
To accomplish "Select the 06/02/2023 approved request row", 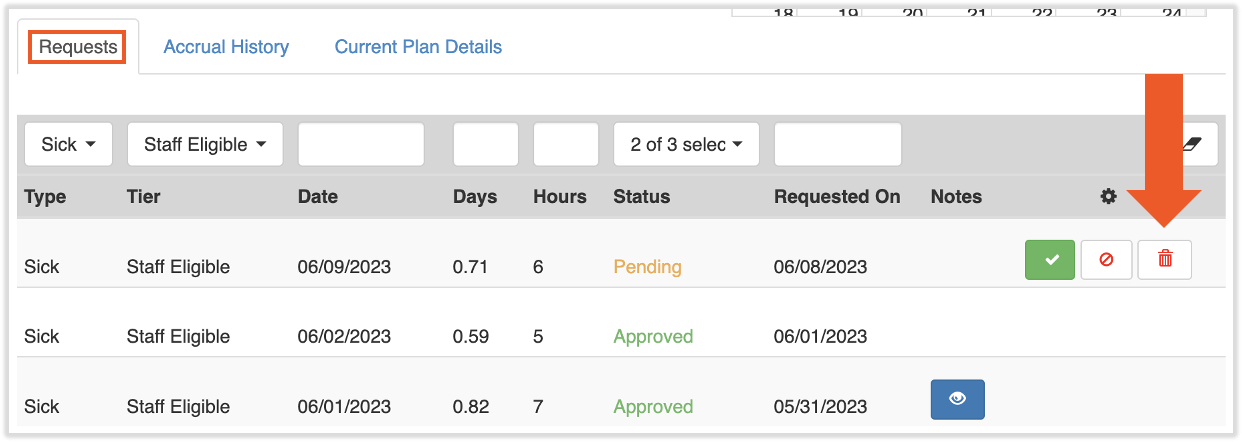I will pyautogui.click(x=344, y=337).
